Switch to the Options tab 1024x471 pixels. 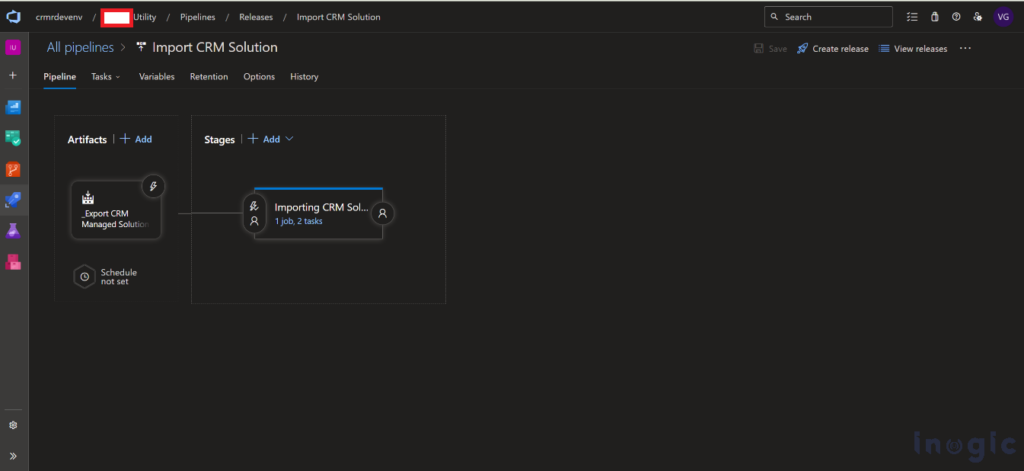[259, 76]
